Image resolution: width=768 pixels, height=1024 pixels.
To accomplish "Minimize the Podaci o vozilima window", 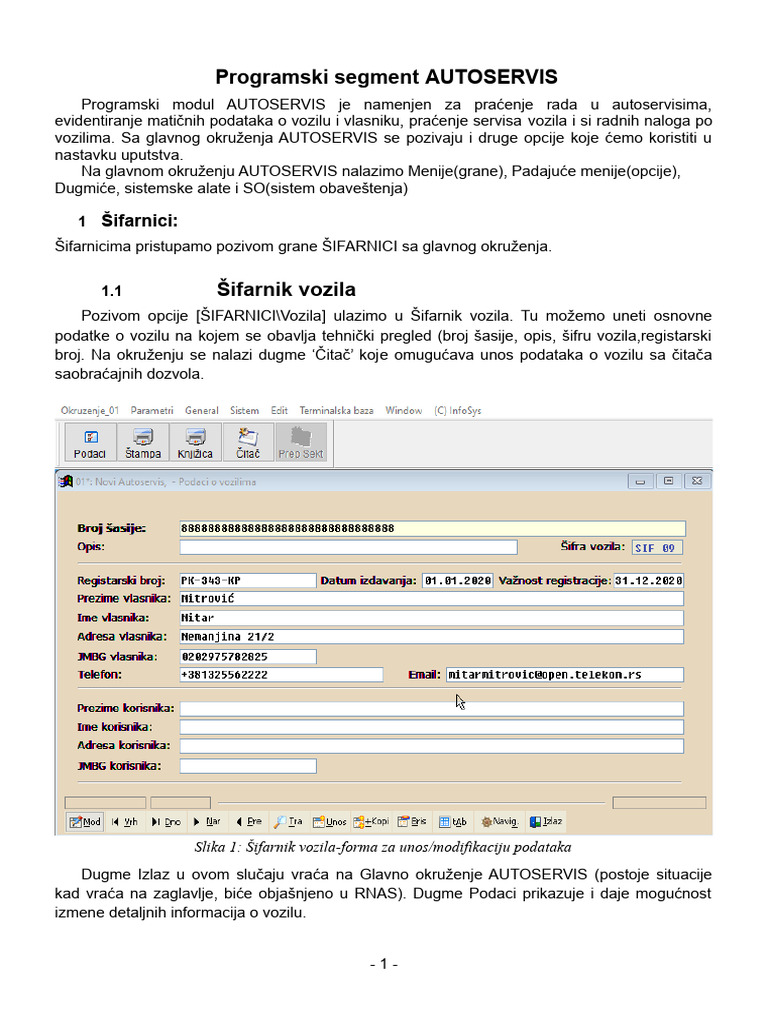I will (x=641, y=481).
